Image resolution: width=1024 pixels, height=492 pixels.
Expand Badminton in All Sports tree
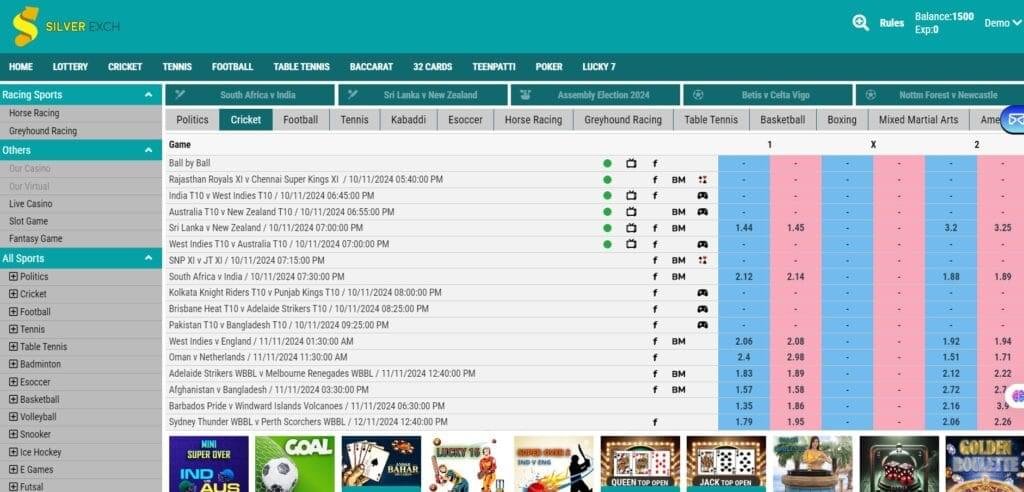(13, 364)
